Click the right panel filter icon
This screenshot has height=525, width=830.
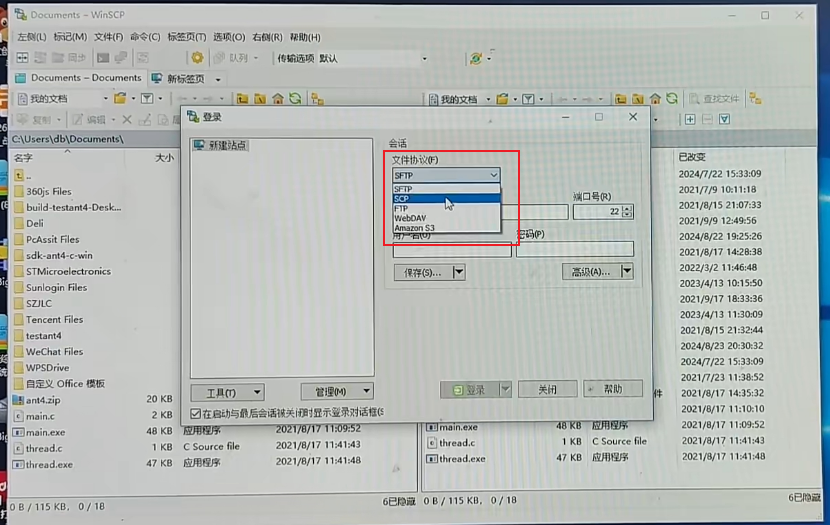pyautogui.click(x=528, y=98)
